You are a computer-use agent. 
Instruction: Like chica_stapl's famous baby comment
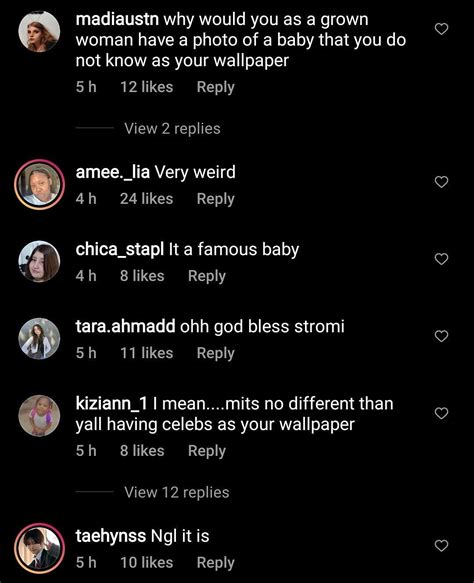coord(441,259)
